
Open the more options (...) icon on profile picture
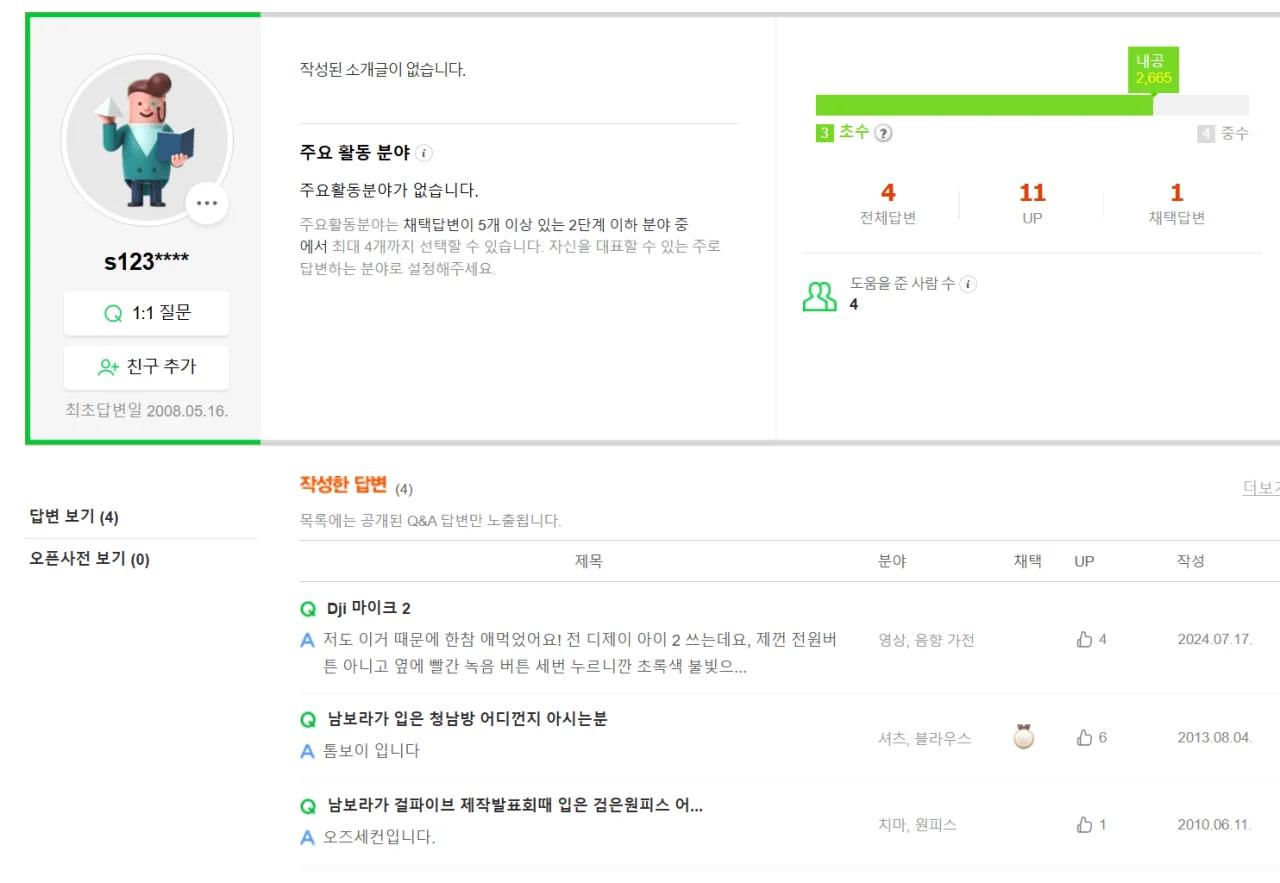coord(207,203)
